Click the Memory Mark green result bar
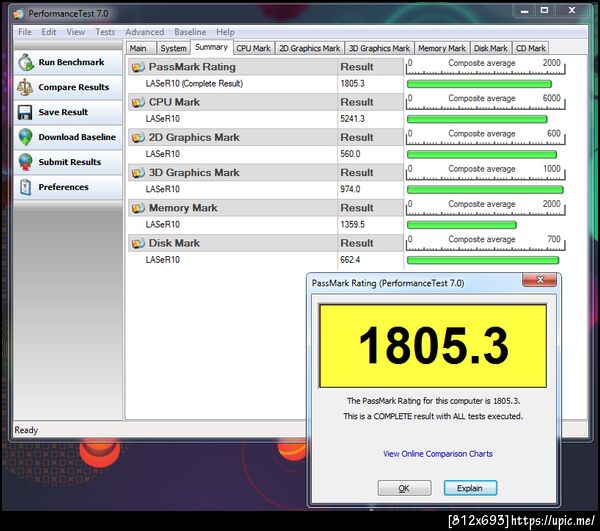Image resolution: width=600 pixels, height=531 pixels. [462, 225]
